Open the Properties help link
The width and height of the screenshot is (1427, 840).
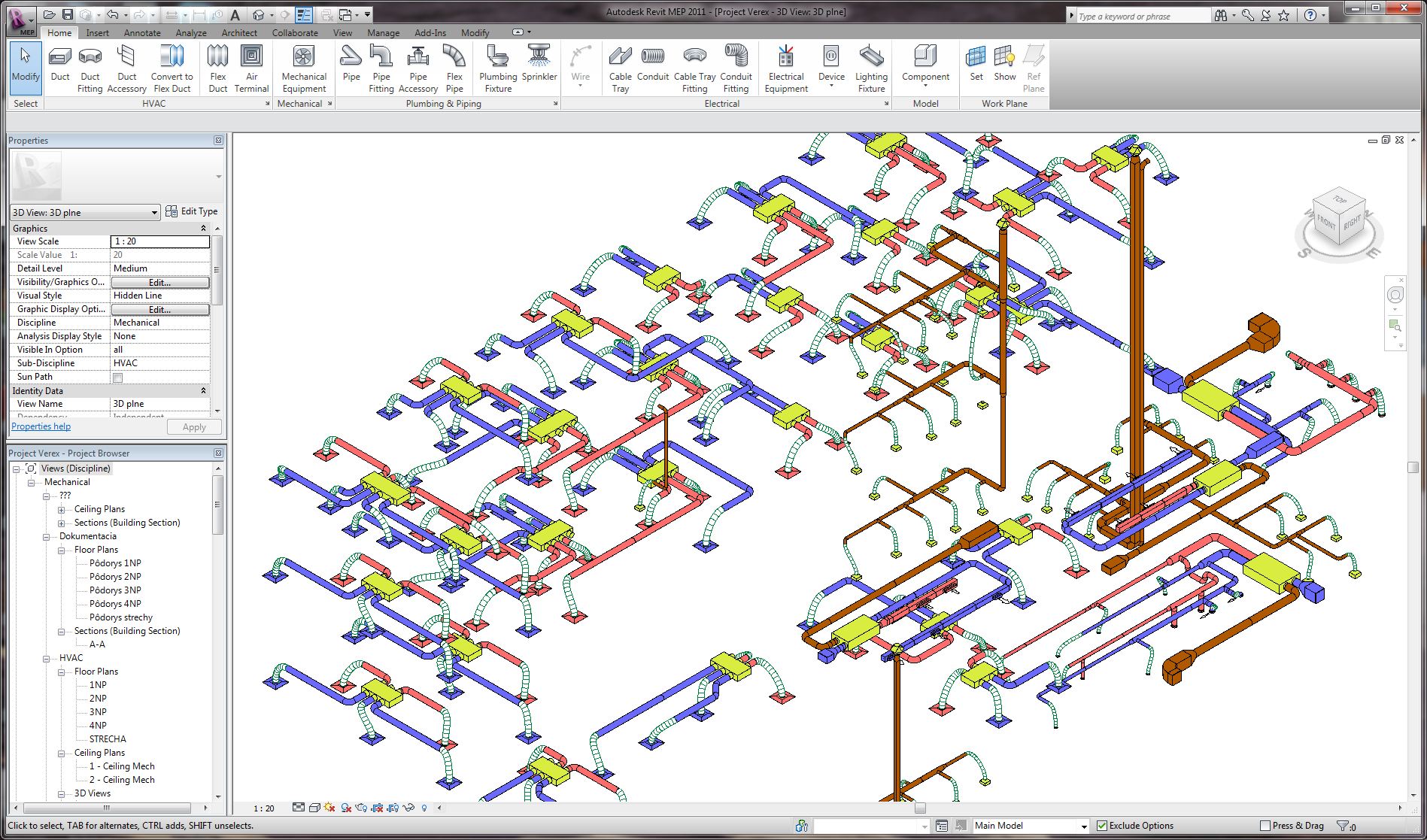41,426
